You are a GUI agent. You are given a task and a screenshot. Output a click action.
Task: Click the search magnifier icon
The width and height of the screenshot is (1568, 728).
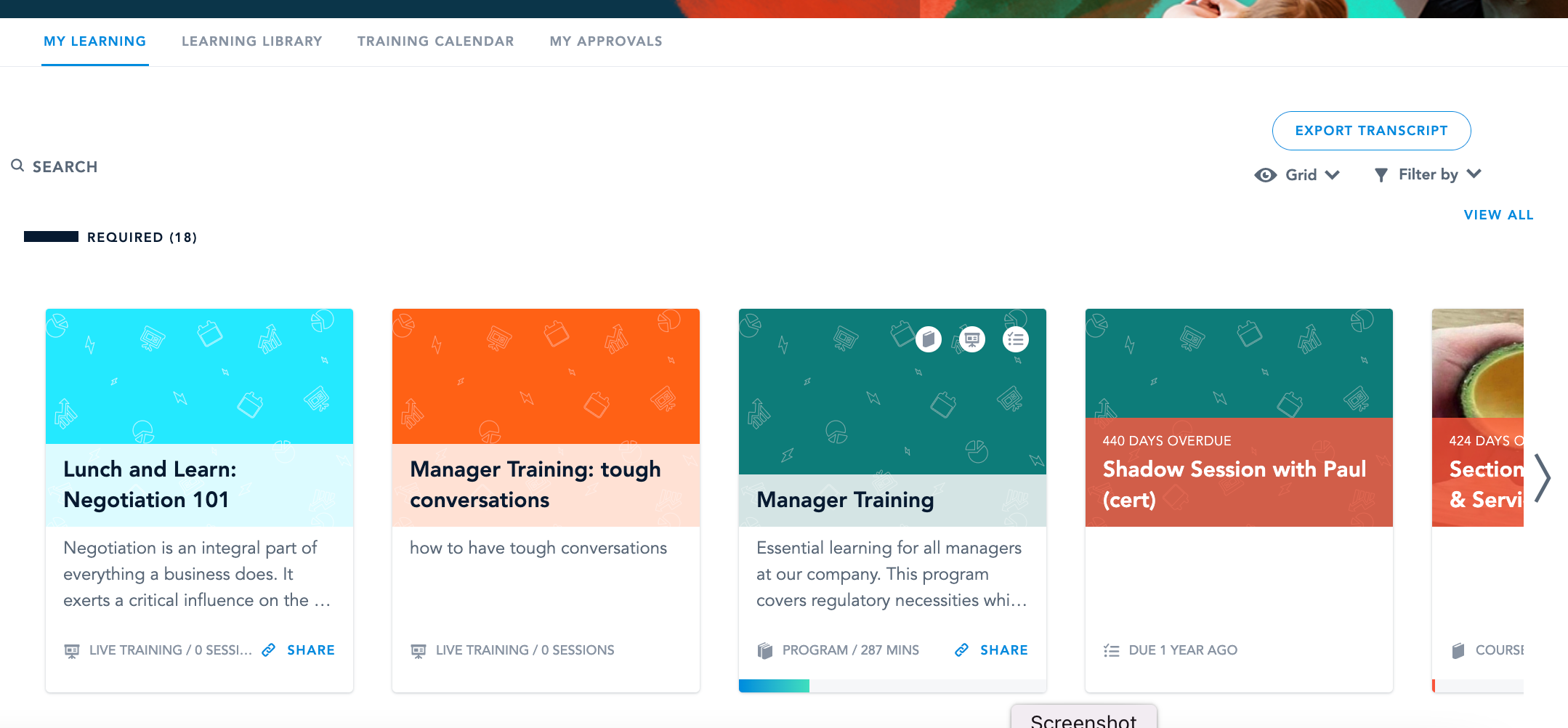pyautogui.click(x=18, y=166)
